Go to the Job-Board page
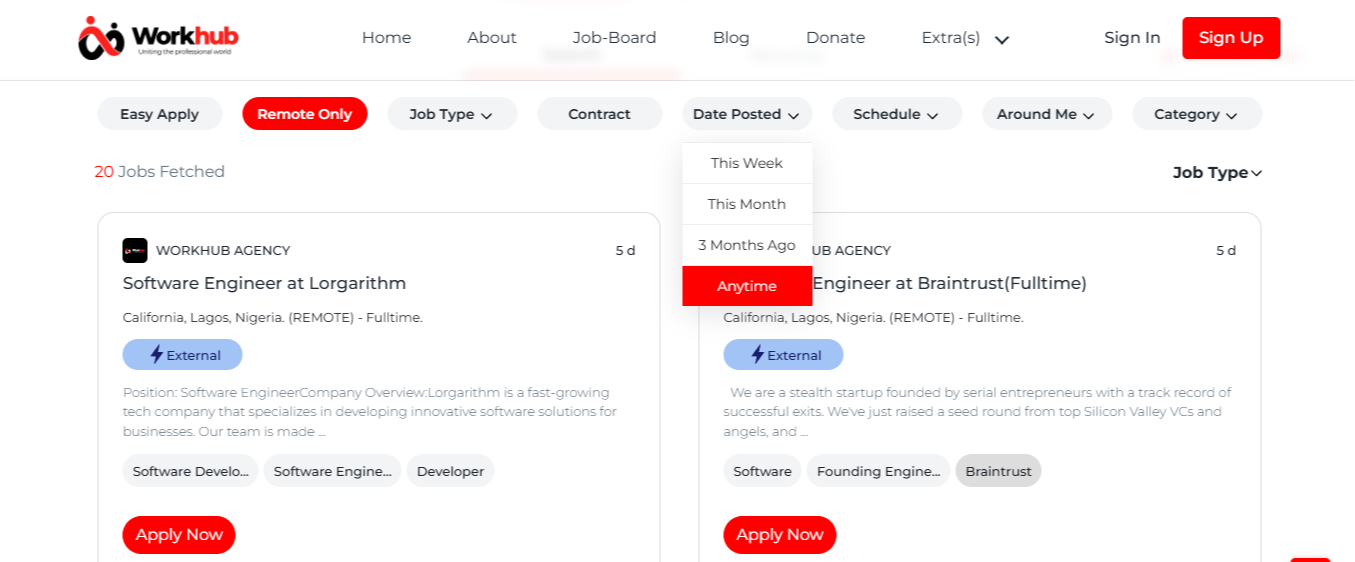The width and height of the screenshot is (1355, 562). point(615,38)
